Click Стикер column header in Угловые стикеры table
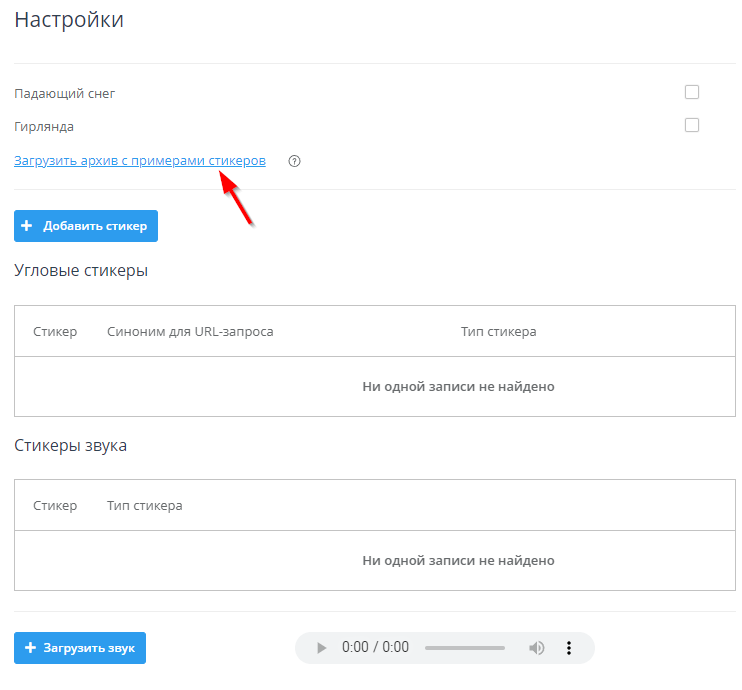 55,331
